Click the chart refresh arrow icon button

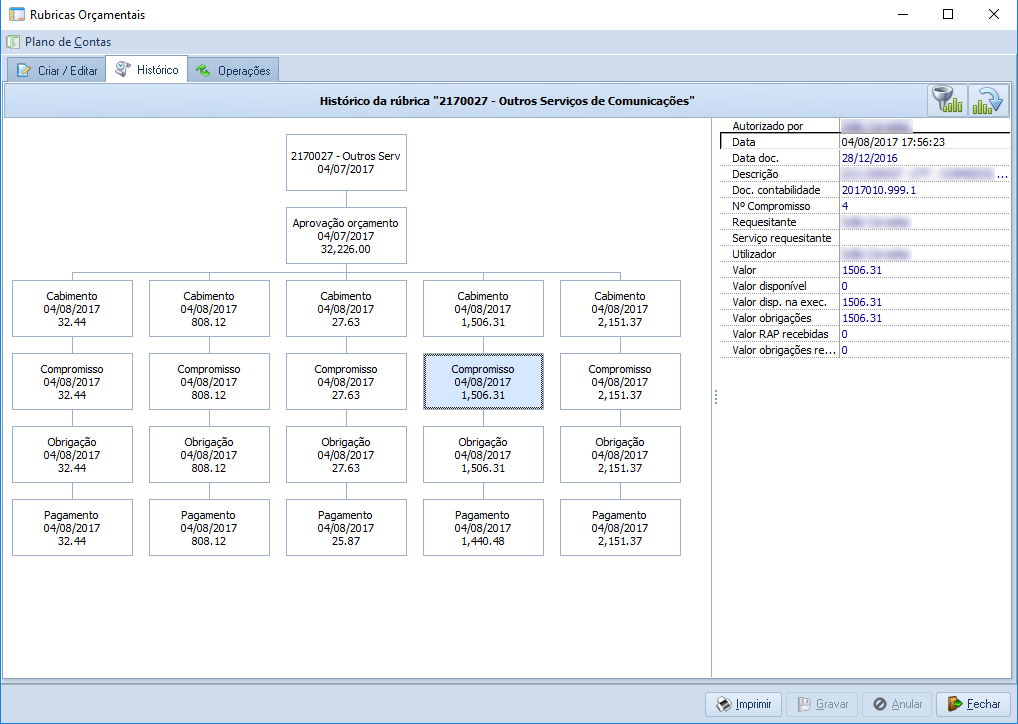[x=987, y=101]
